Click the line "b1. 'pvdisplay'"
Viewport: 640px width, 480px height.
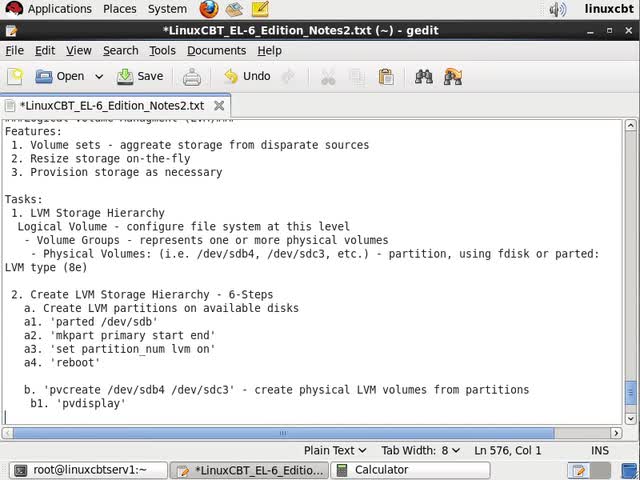(x=78, y=404)
